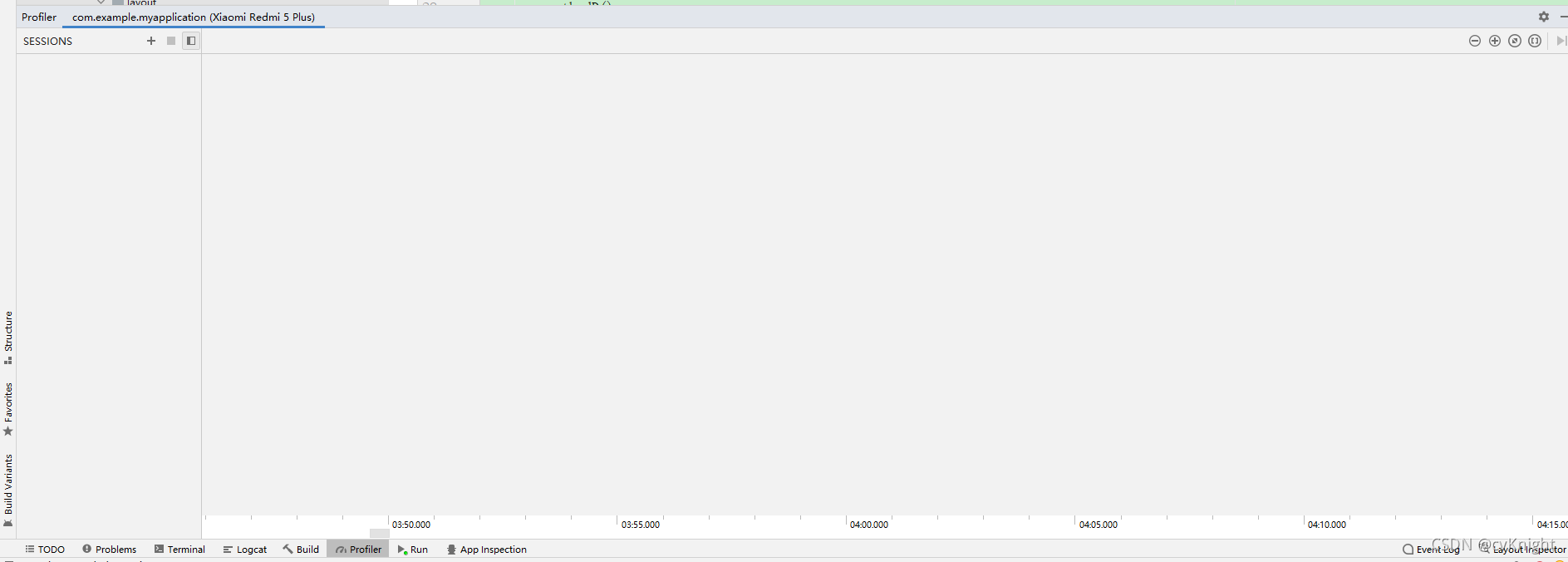
Task: Zoom in the profiler timeline
Action: tap(1495, 41)
